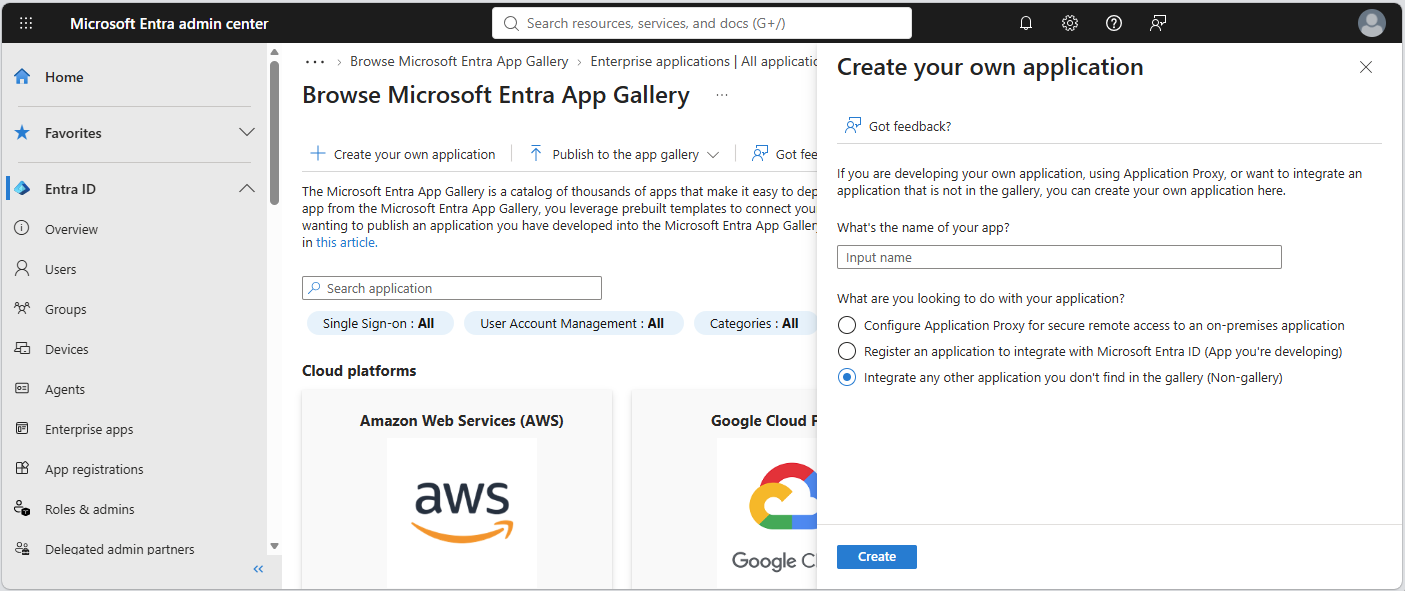Click the Roles & admins icon
Screen dimensions: 1405x591
pyautogui.click(x=22, y=509)
